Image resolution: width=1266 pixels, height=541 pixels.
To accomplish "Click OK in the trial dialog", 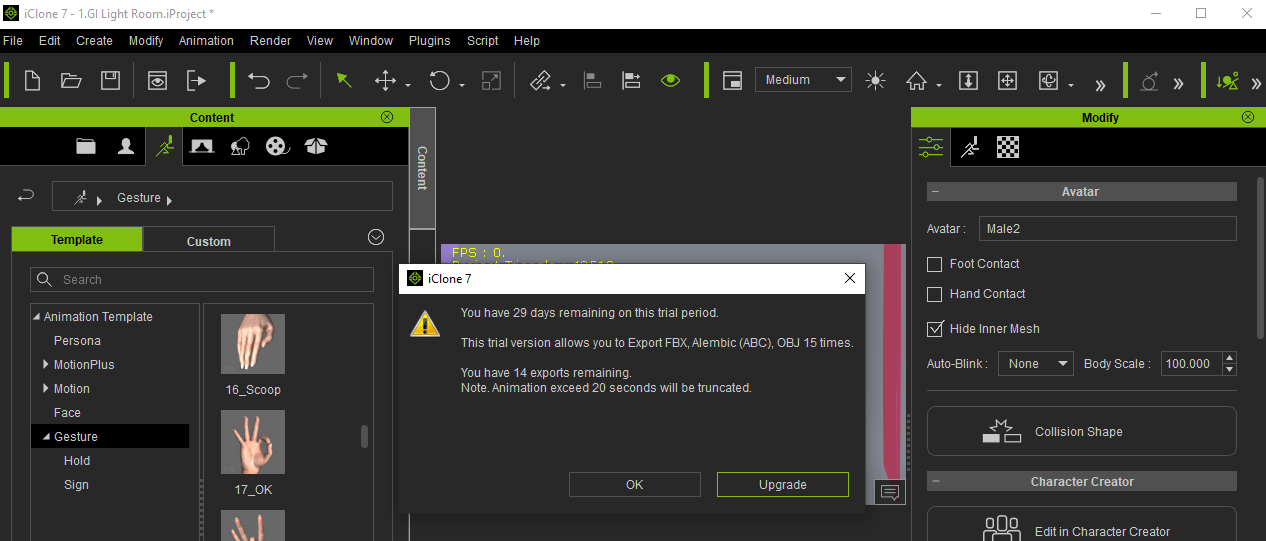I will (x=635, y=484).
